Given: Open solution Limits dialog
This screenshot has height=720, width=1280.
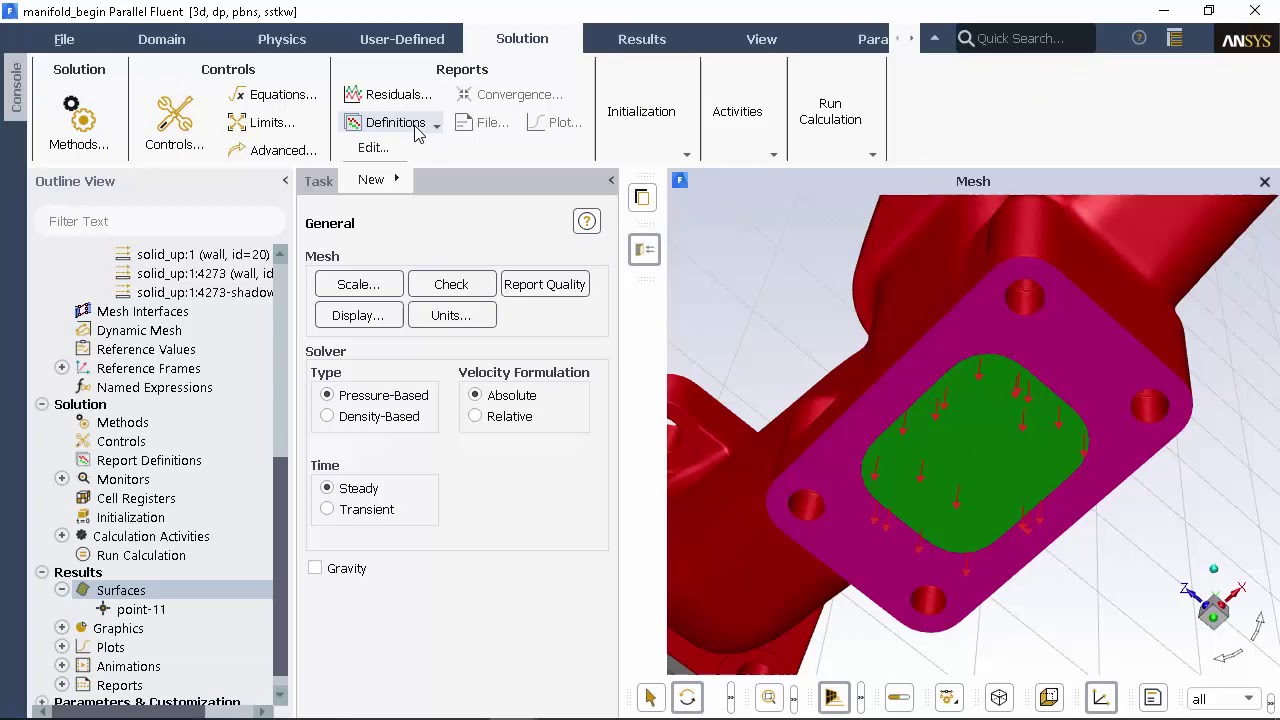Looking at the screenshot, I should click(x=261, y=122).
